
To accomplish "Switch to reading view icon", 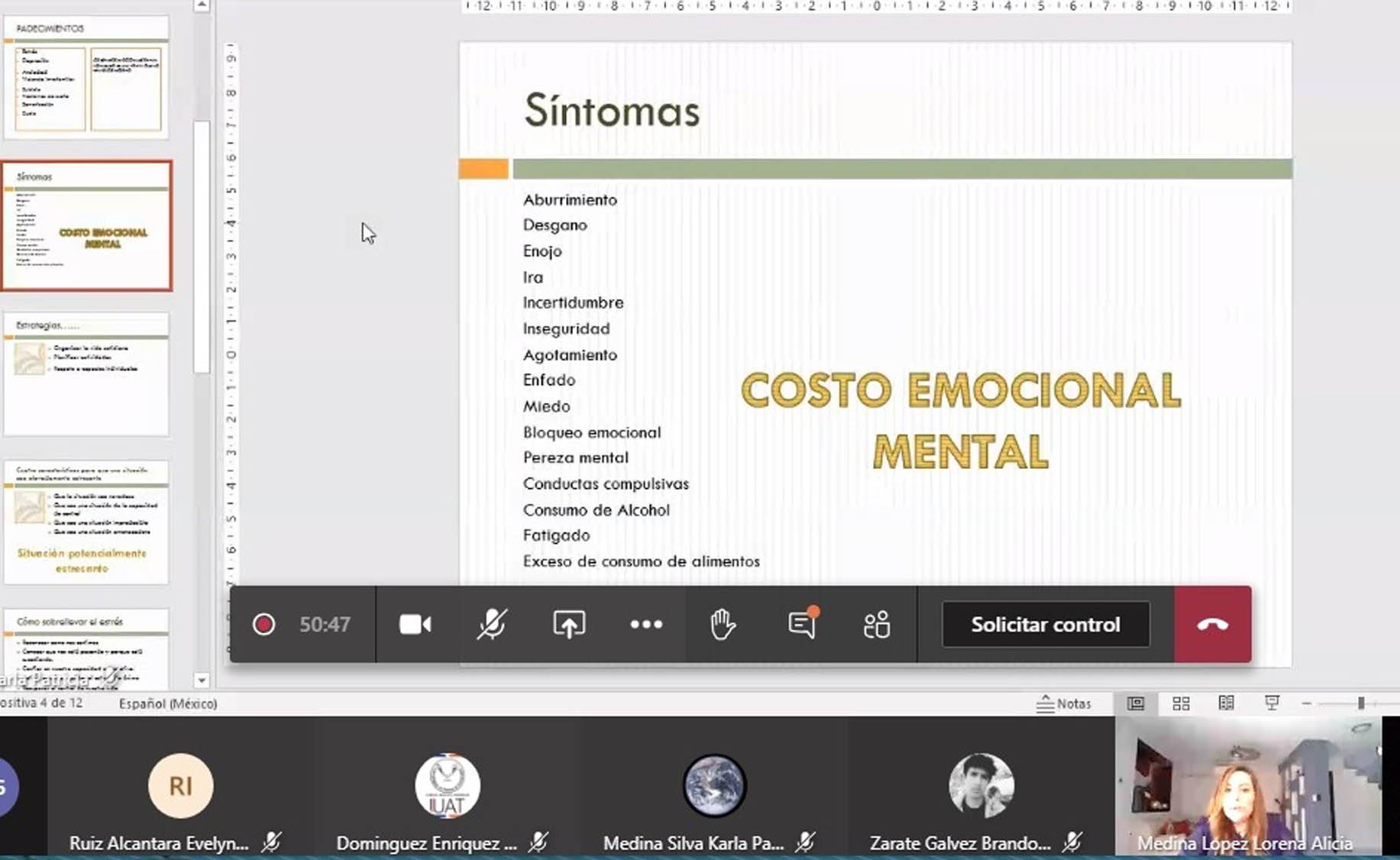I will tap(1226, 703).
